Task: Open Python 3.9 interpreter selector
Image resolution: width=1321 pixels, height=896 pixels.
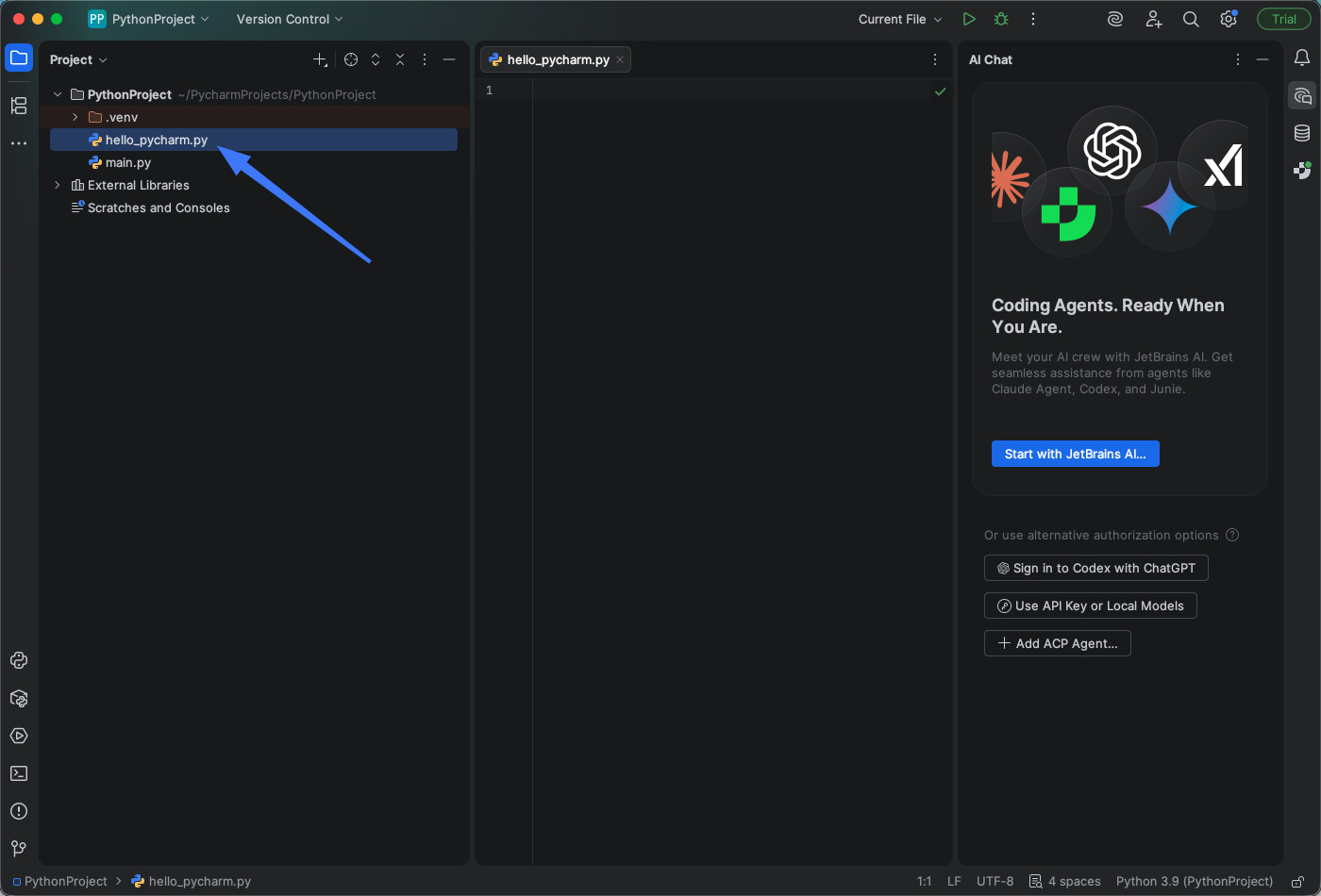Action: 1195,881
